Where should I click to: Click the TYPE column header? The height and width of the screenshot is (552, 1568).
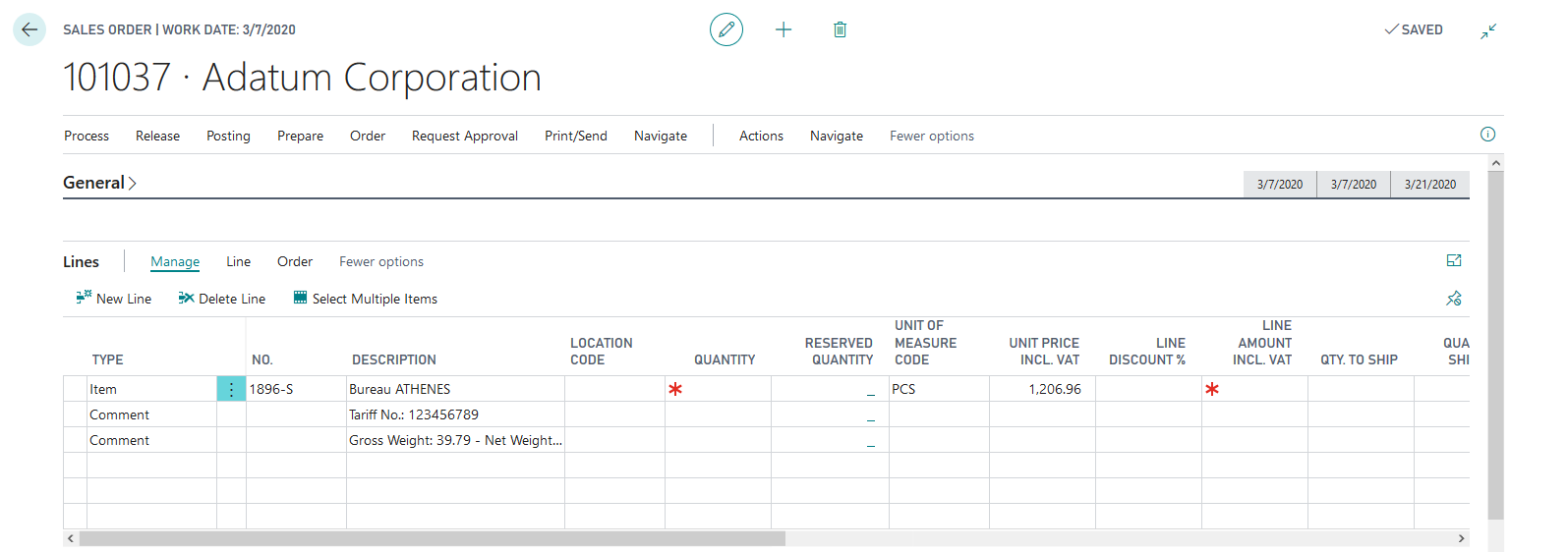107,359
